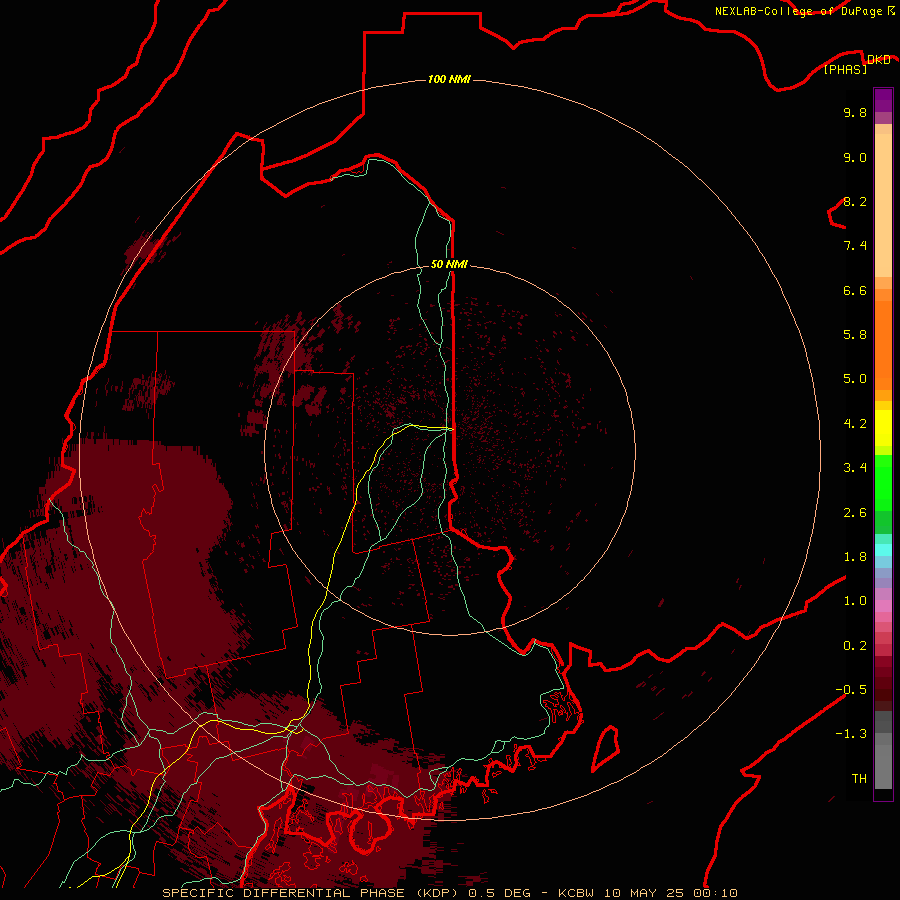
Task: Click the purple top band of color bar
Action: click(883, 100)
